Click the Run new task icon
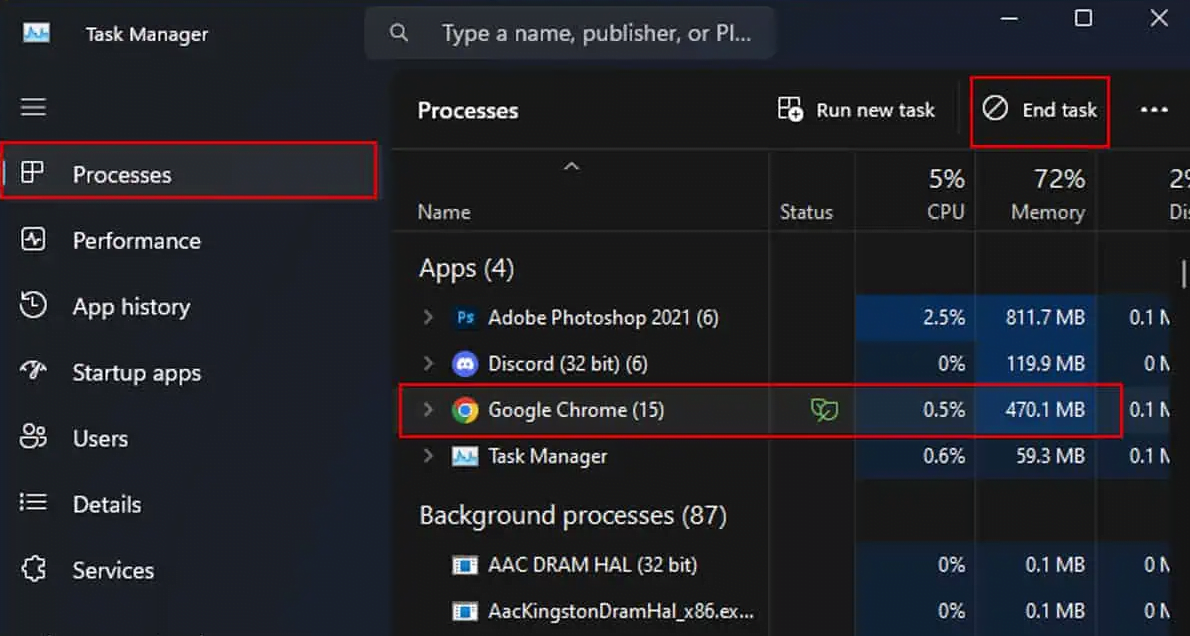1190x636 pixels. tap(791, 109)
